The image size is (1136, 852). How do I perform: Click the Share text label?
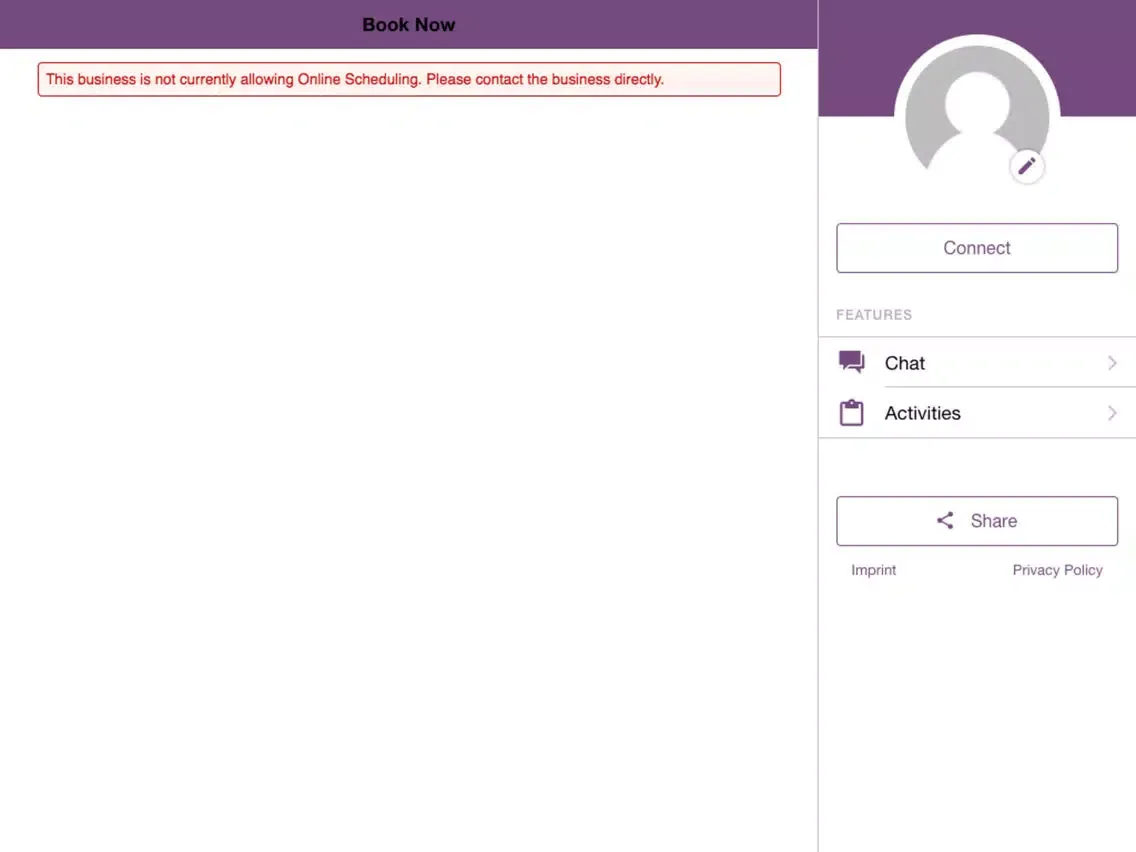point(993,521)
